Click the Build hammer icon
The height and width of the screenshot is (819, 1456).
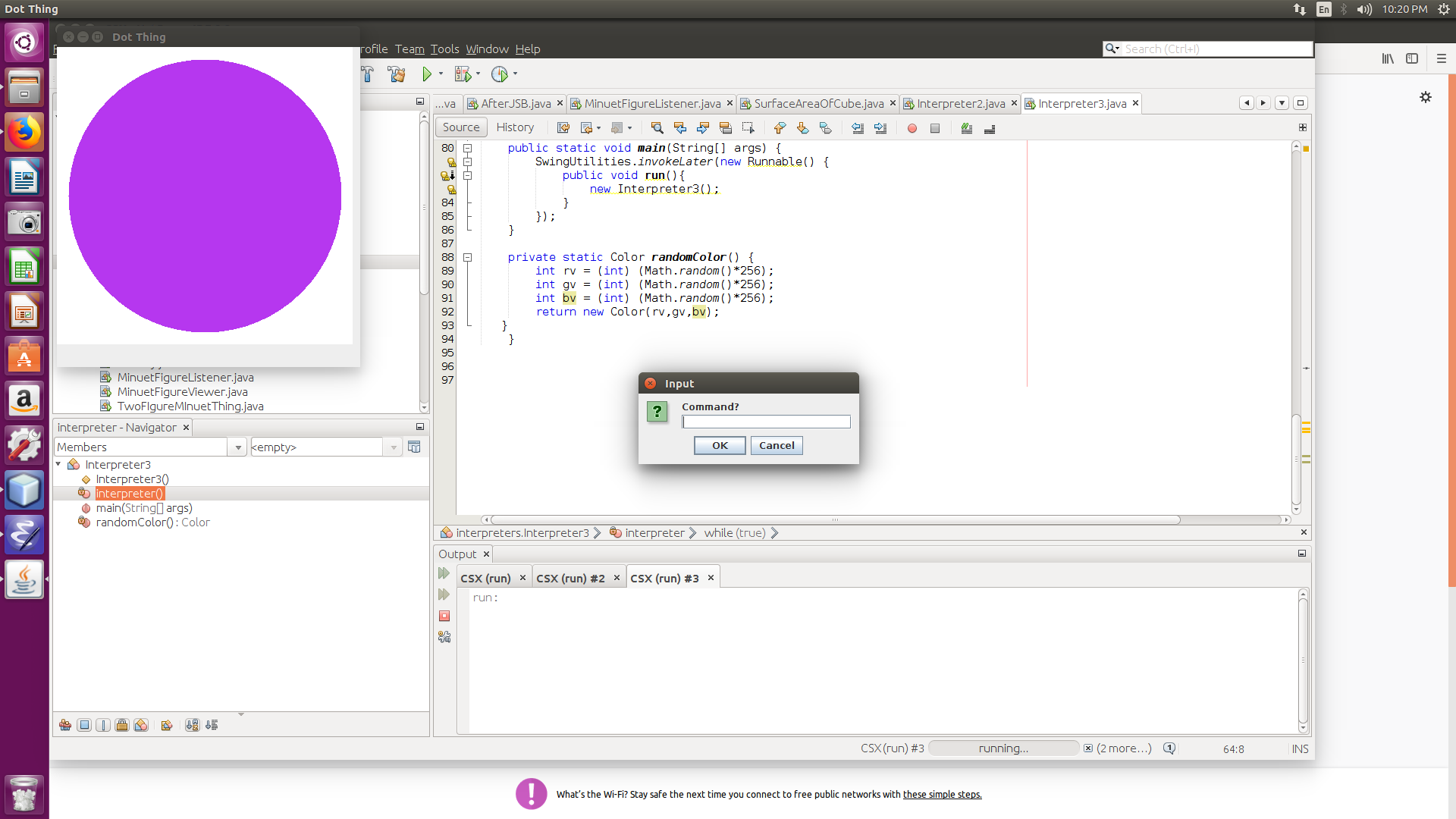(x=368, y=74)
